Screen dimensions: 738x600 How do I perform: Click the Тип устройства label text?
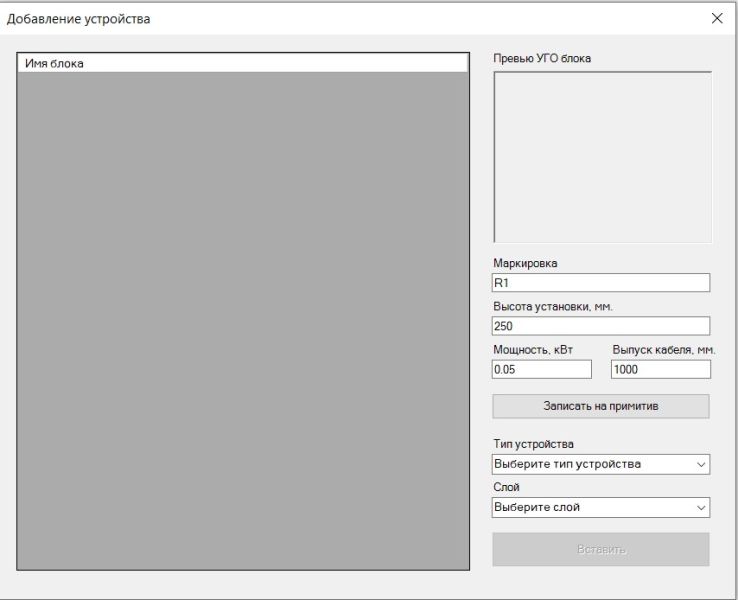coord(533,444)
